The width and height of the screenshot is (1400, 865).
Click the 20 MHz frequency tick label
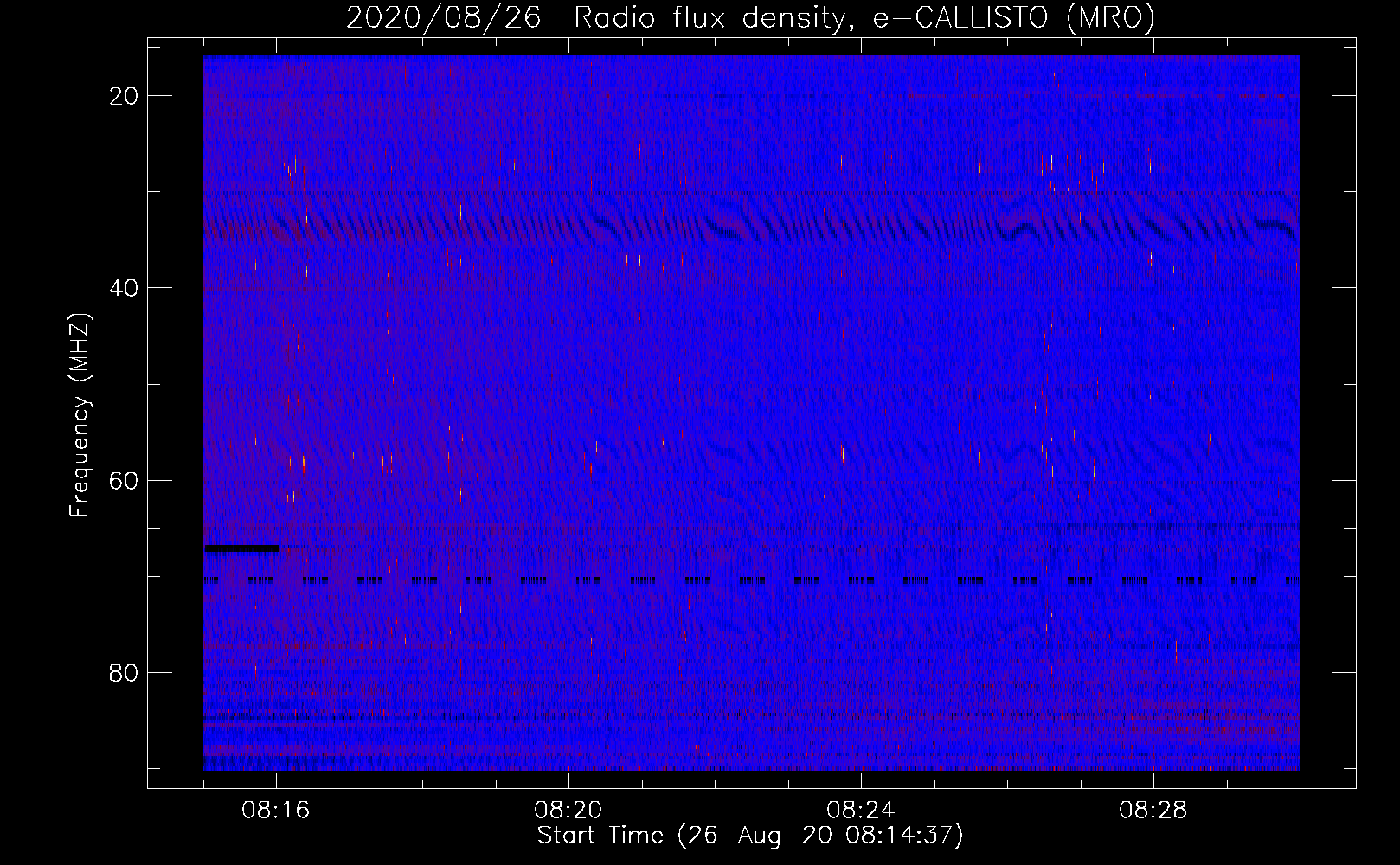pyautogui.click(x=124, y=96)
